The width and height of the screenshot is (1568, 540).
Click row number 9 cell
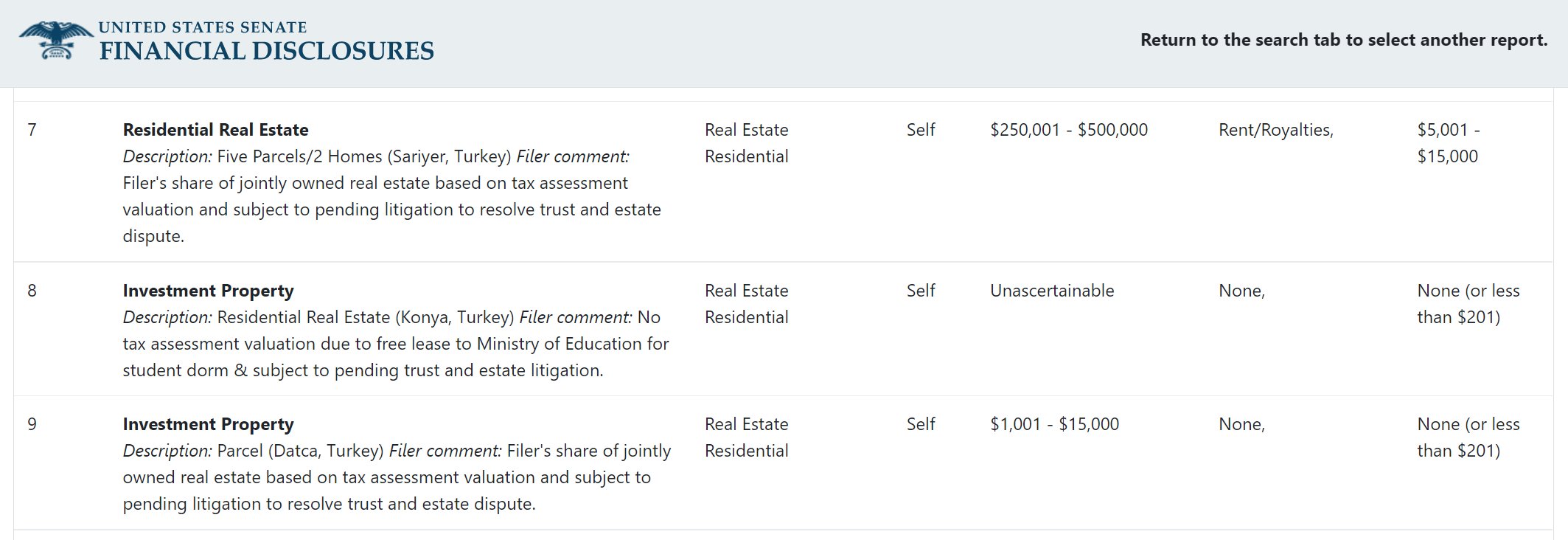click(x=32, y=424)
